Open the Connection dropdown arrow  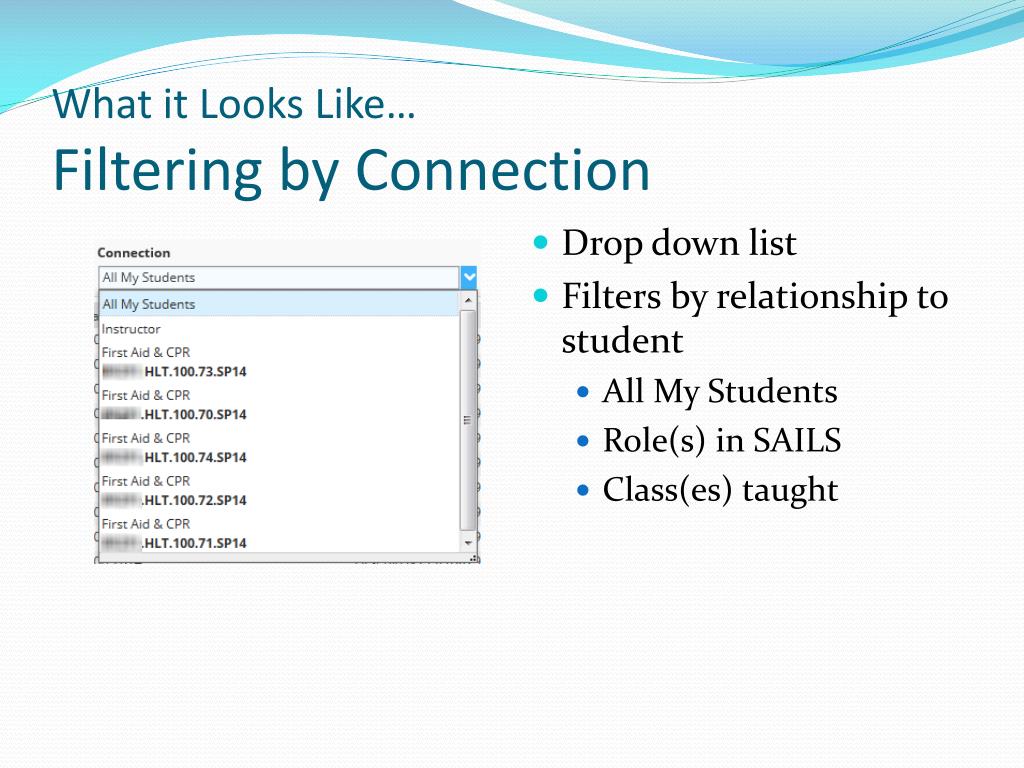click(469, 278)
